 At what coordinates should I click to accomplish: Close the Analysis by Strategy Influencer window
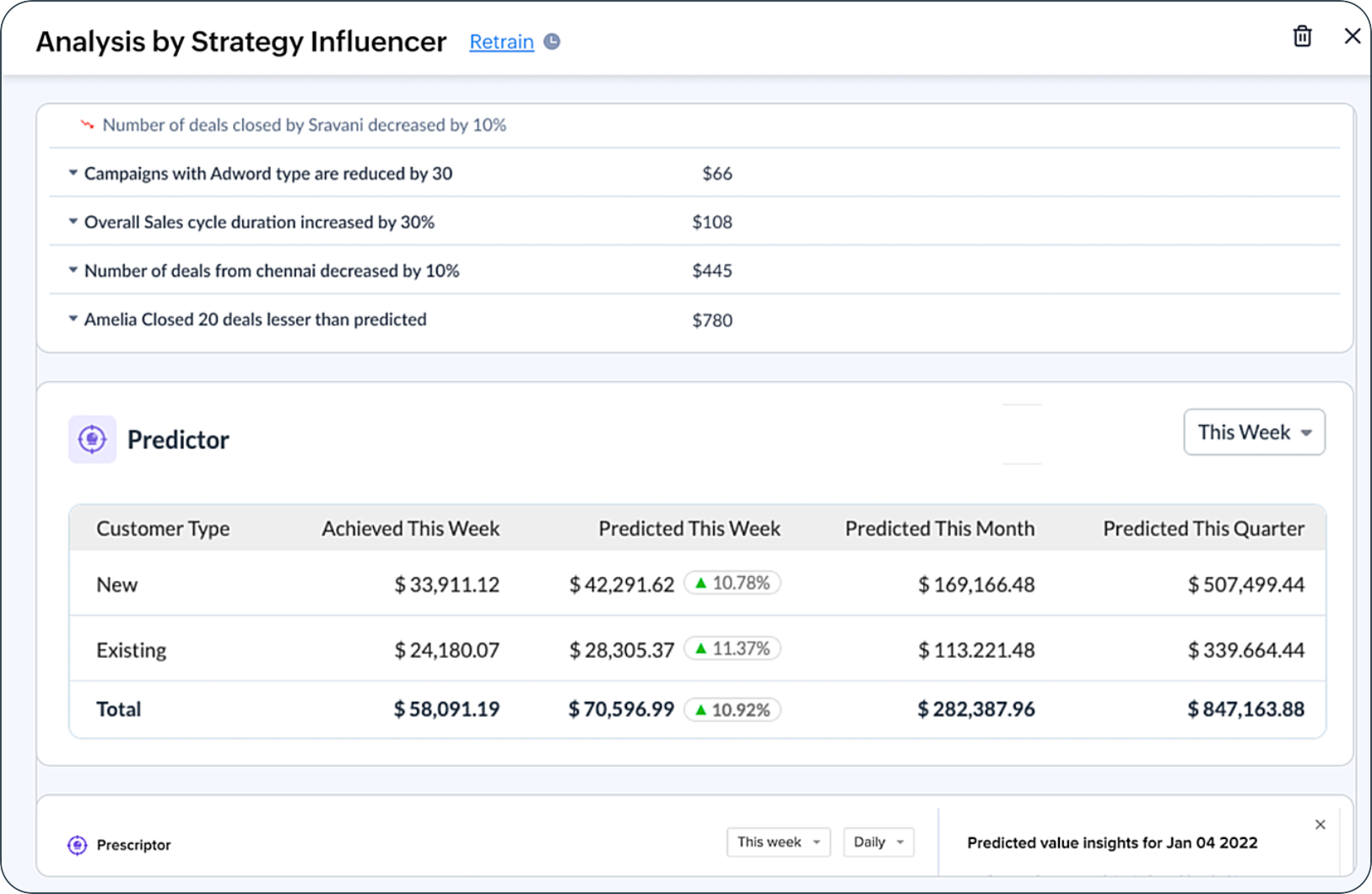pos(1352,36)
